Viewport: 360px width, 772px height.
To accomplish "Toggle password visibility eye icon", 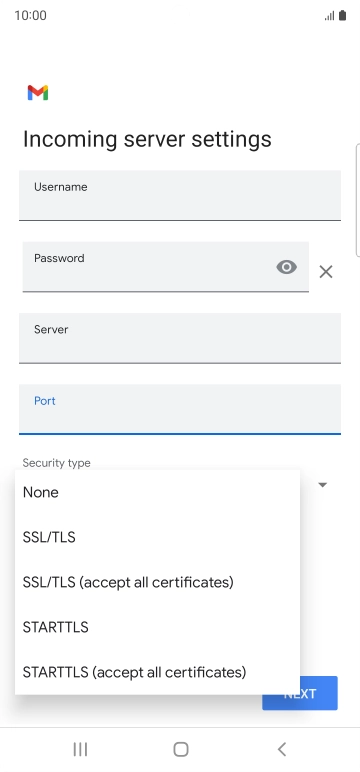I will (286, 267).
